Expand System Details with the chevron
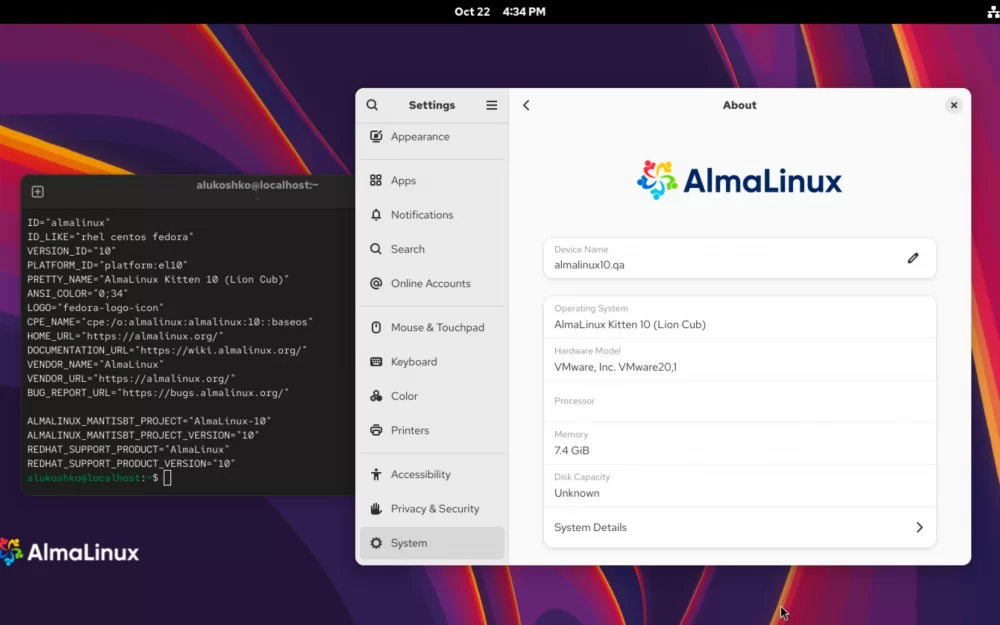This screenshot has height=625, width=1000. click(919, 527)
